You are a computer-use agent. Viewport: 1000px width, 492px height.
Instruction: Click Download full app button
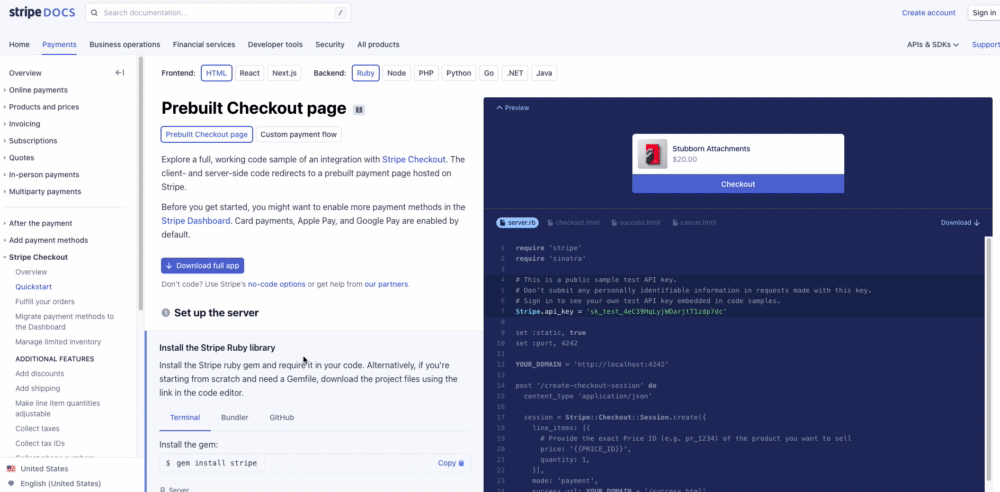[202, 265]
